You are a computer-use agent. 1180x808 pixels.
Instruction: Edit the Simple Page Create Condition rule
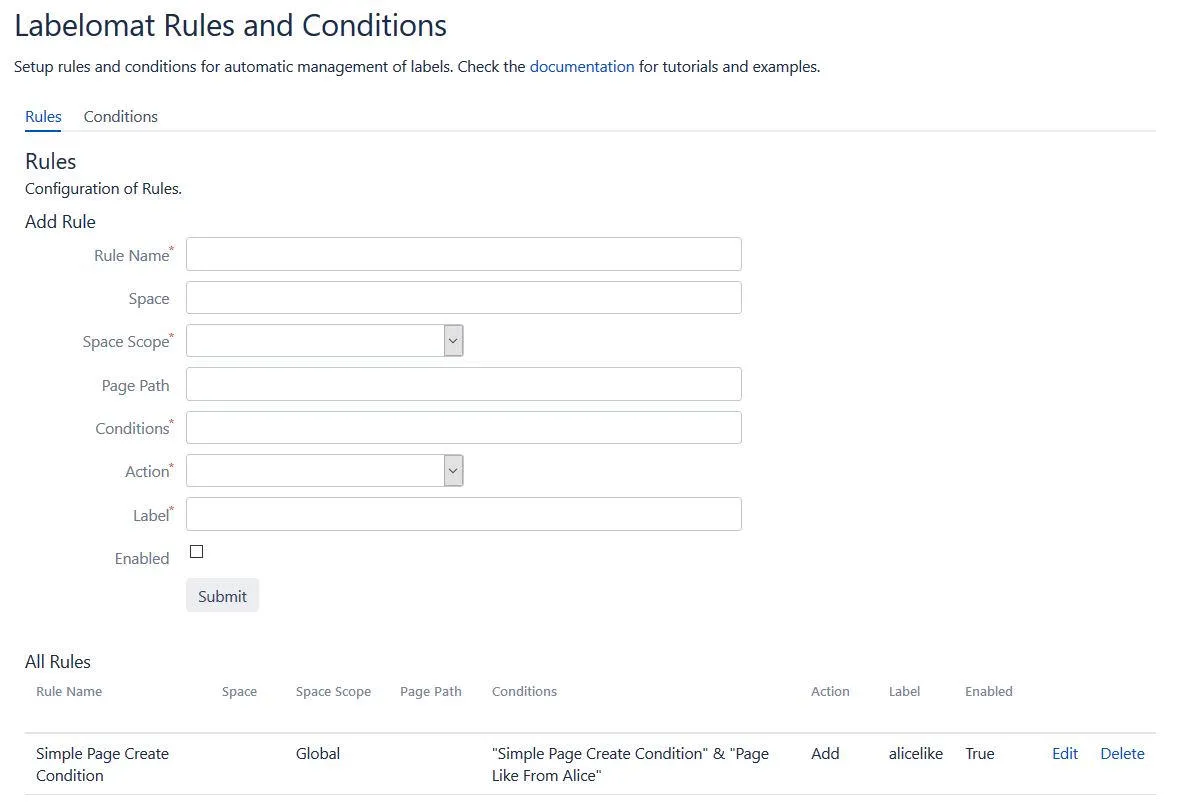1065,754
